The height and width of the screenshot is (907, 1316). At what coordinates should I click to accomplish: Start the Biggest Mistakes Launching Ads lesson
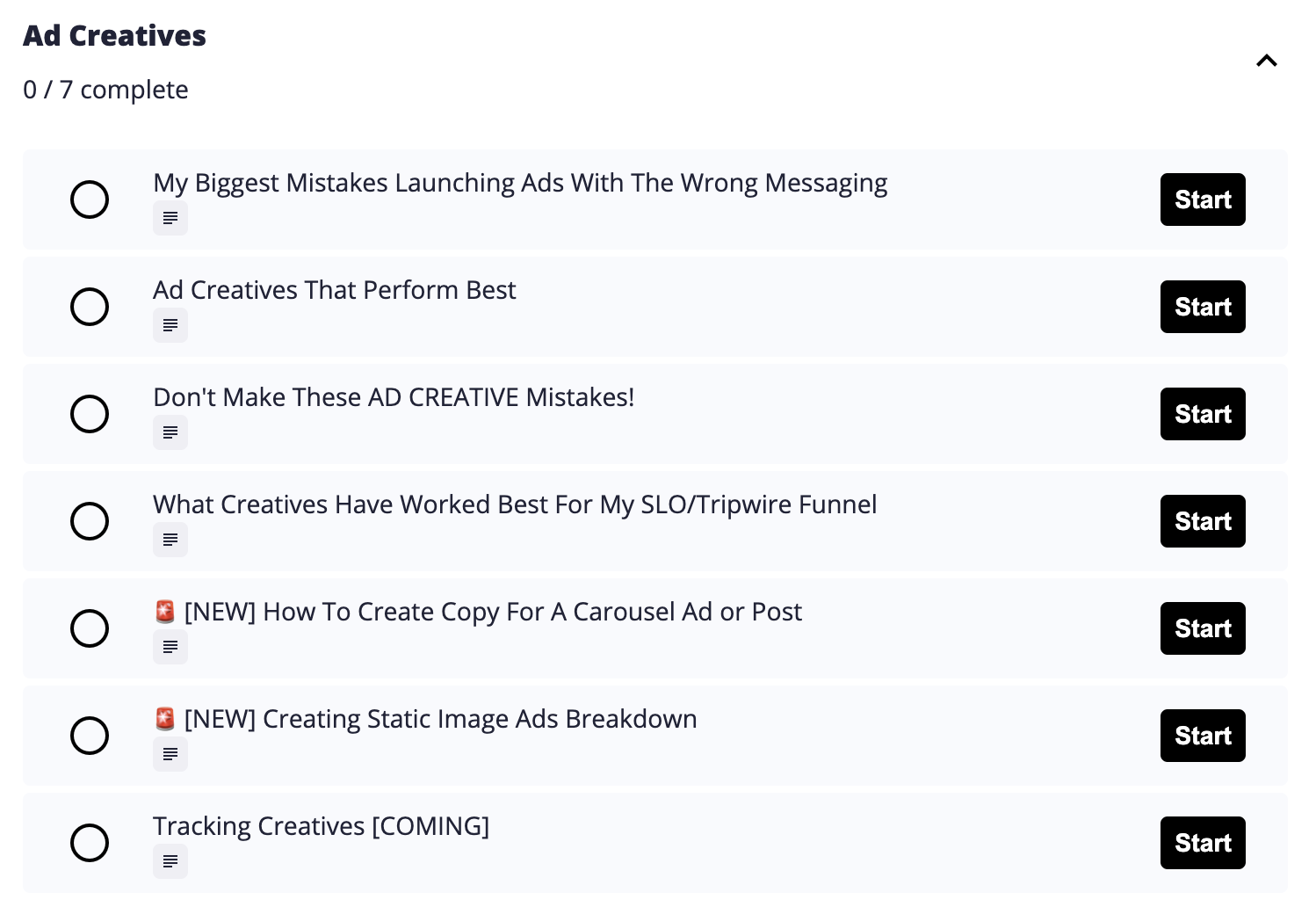[1202, 200]
